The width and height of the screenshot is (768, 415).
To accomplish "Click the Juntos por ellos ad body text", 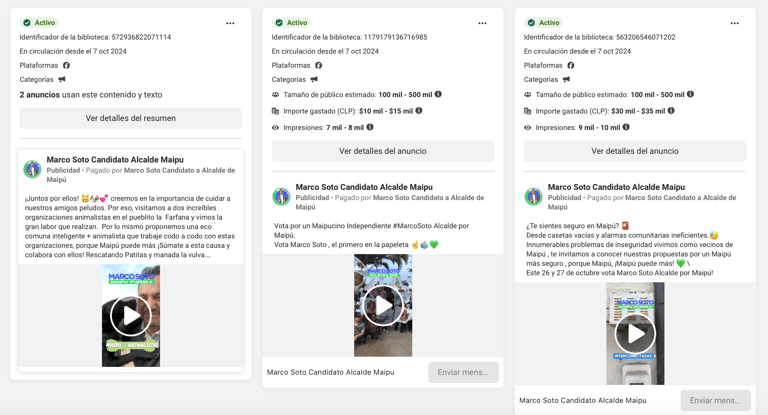I will (130, 226).
